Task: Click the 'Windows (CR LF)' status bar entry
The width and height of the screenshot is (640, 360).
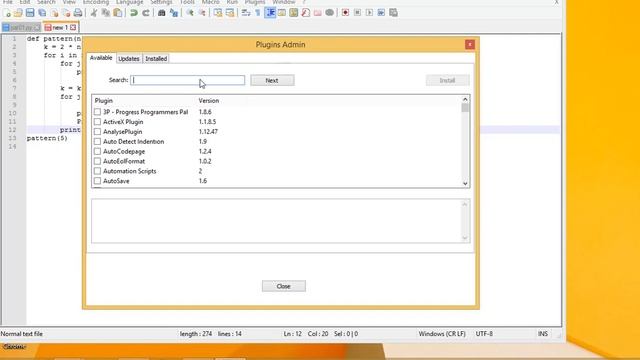Action: (442, 334)
